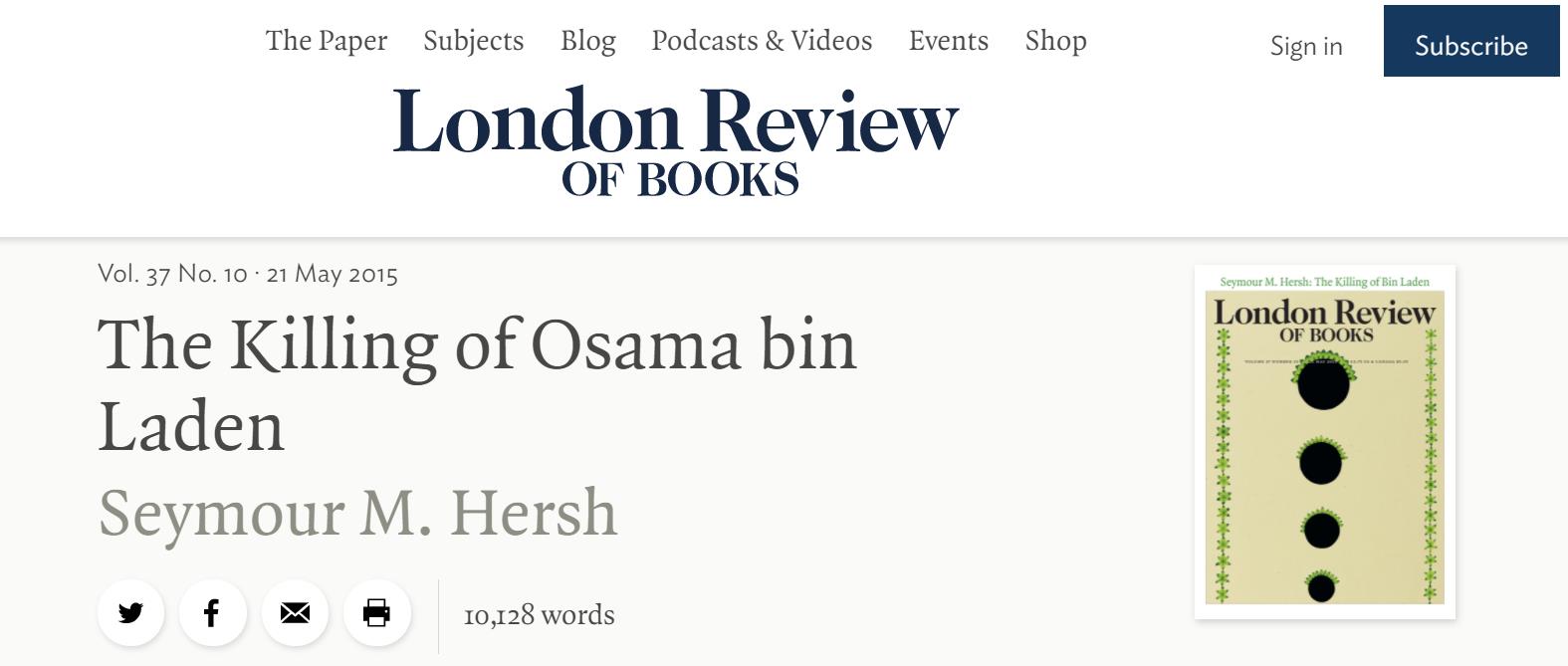Print the article using printer icon
Screen dimensions: 1568x666
376,612
